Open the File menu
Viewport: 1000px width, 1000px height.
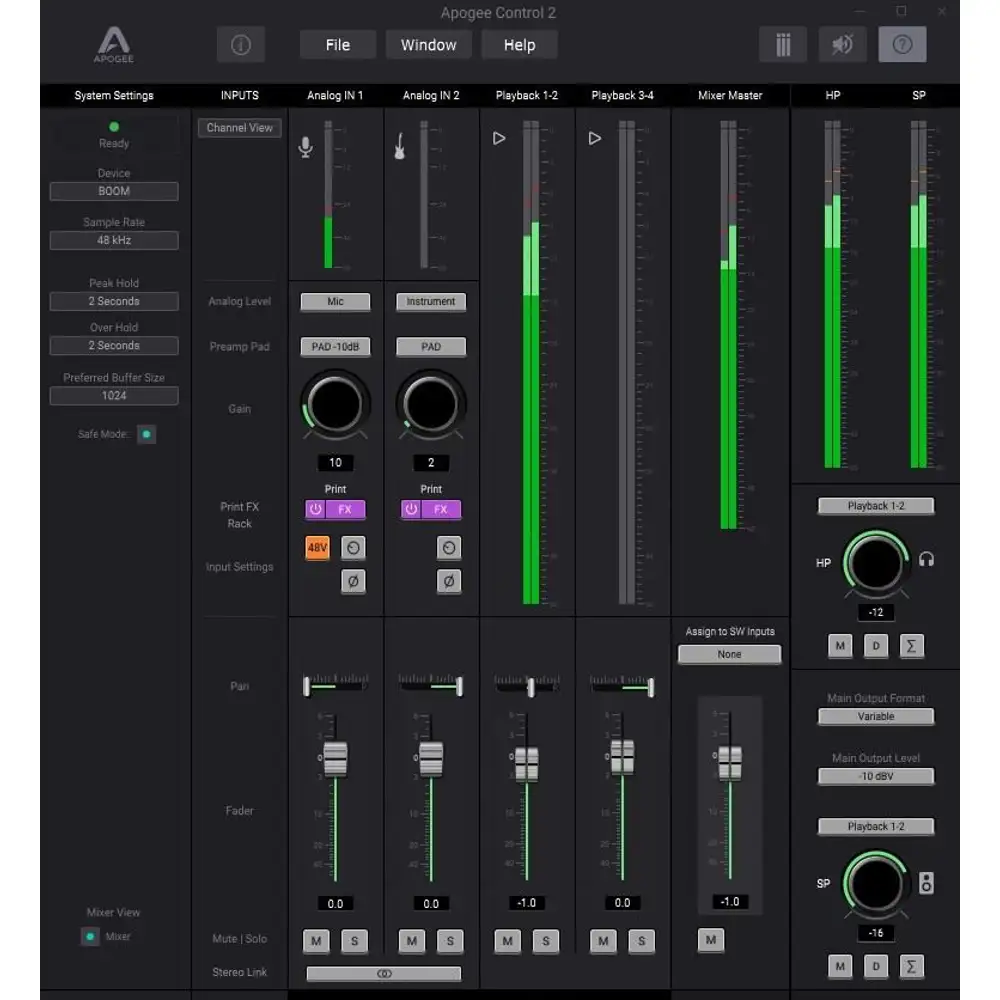coord(338,45)
